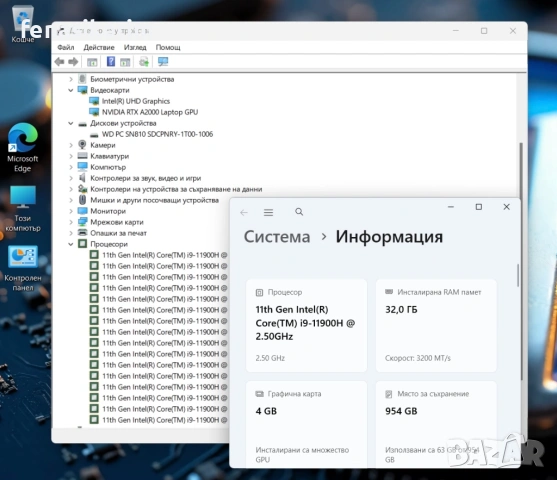Open Microsoft Edge desktop shortcut

pos(23,147)
